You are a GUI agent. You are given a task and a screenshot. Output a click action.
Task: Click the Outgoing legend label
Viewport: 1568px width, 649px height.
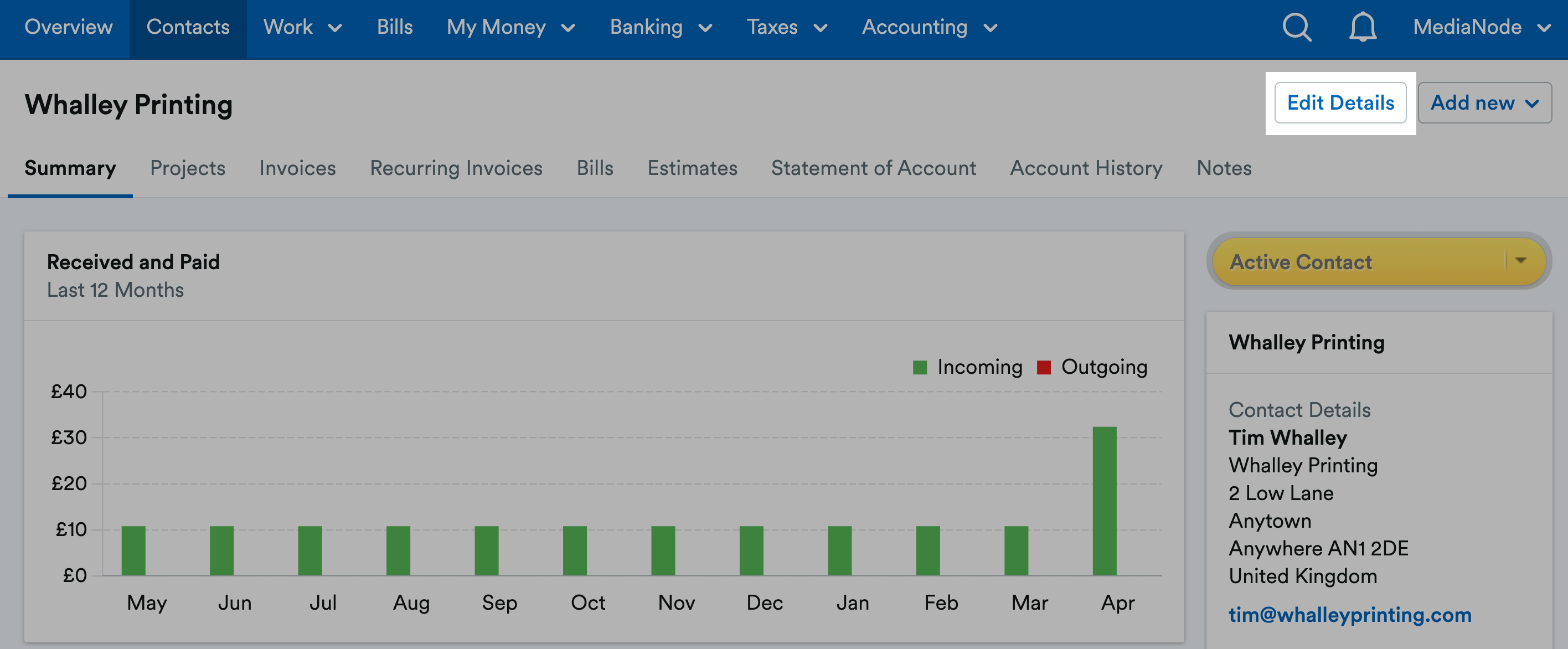point(1104,367)
